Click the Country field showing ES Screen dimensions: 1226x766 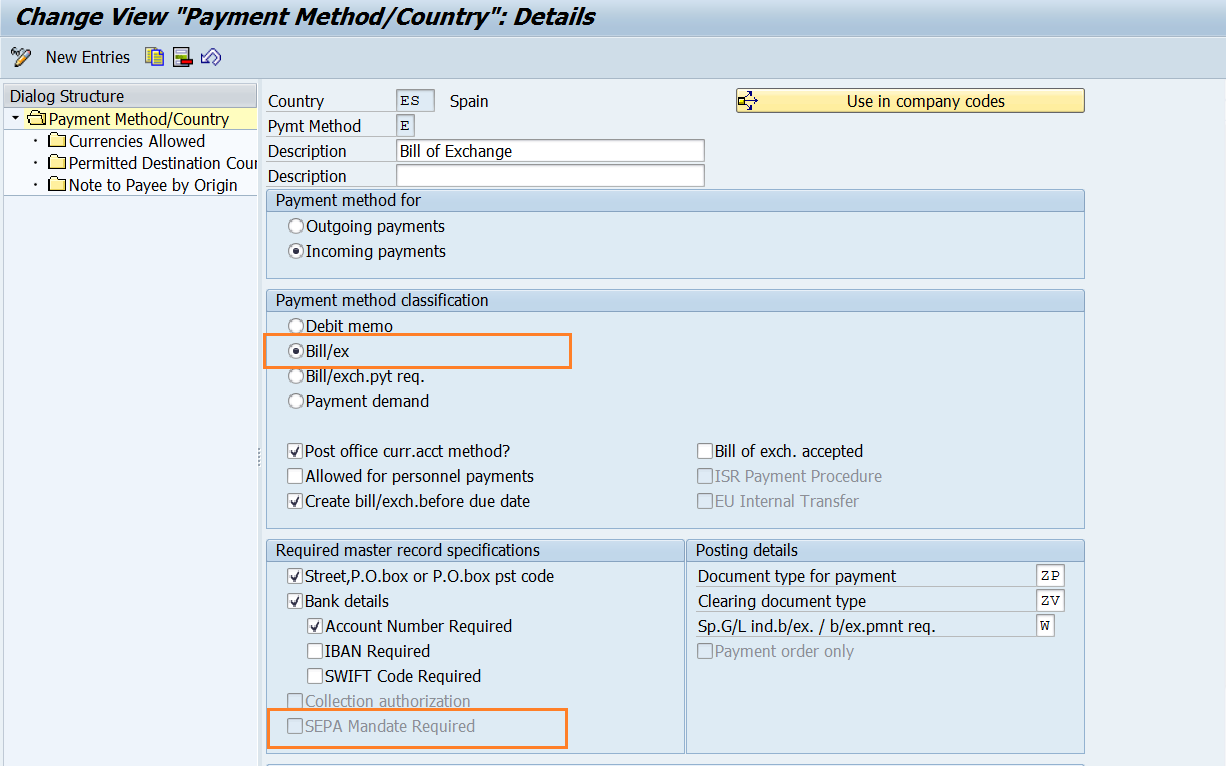click(415, 101)
